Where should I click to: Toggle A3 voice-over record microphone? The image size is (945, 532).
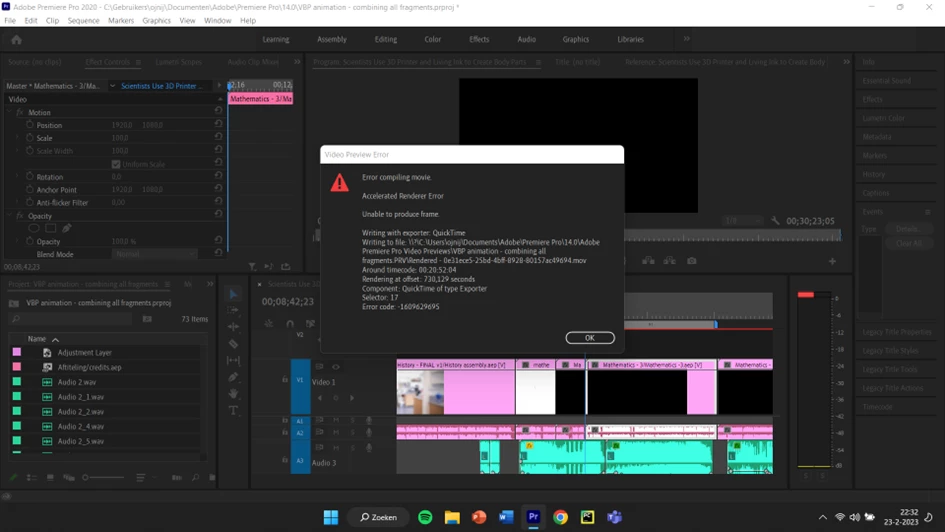click(369, 448)
